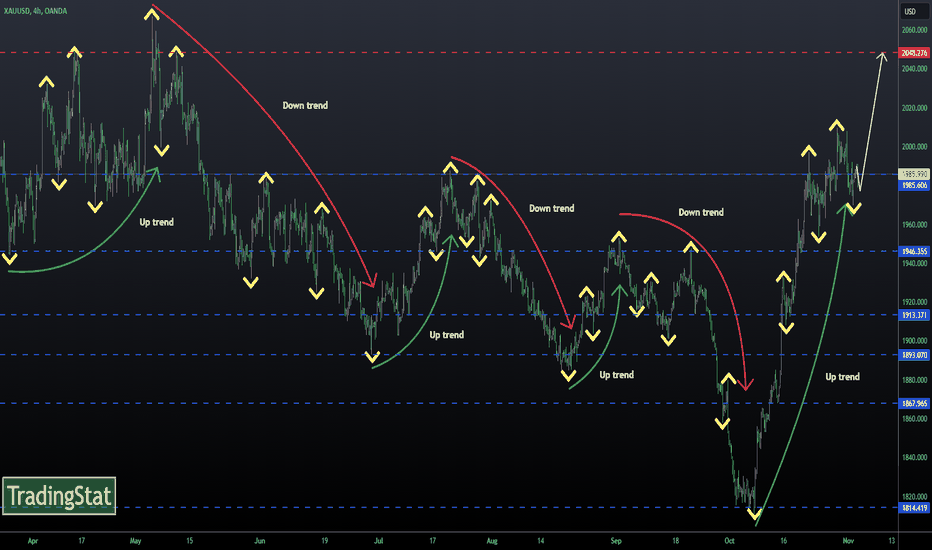Select the red 2045.276 price label
The image size is (932, 550).
[914, 53]
